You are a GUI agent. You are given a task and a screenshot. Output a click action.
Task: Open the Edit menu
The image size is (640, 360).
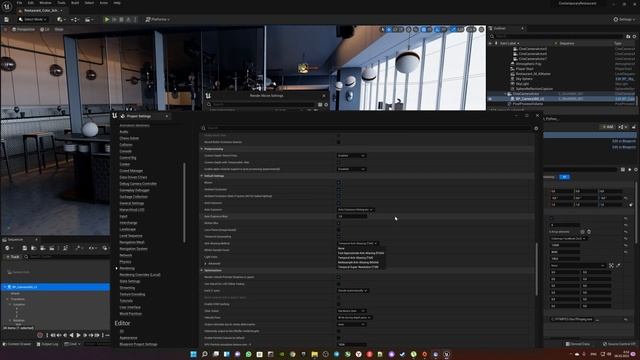[x=31, y=2]
